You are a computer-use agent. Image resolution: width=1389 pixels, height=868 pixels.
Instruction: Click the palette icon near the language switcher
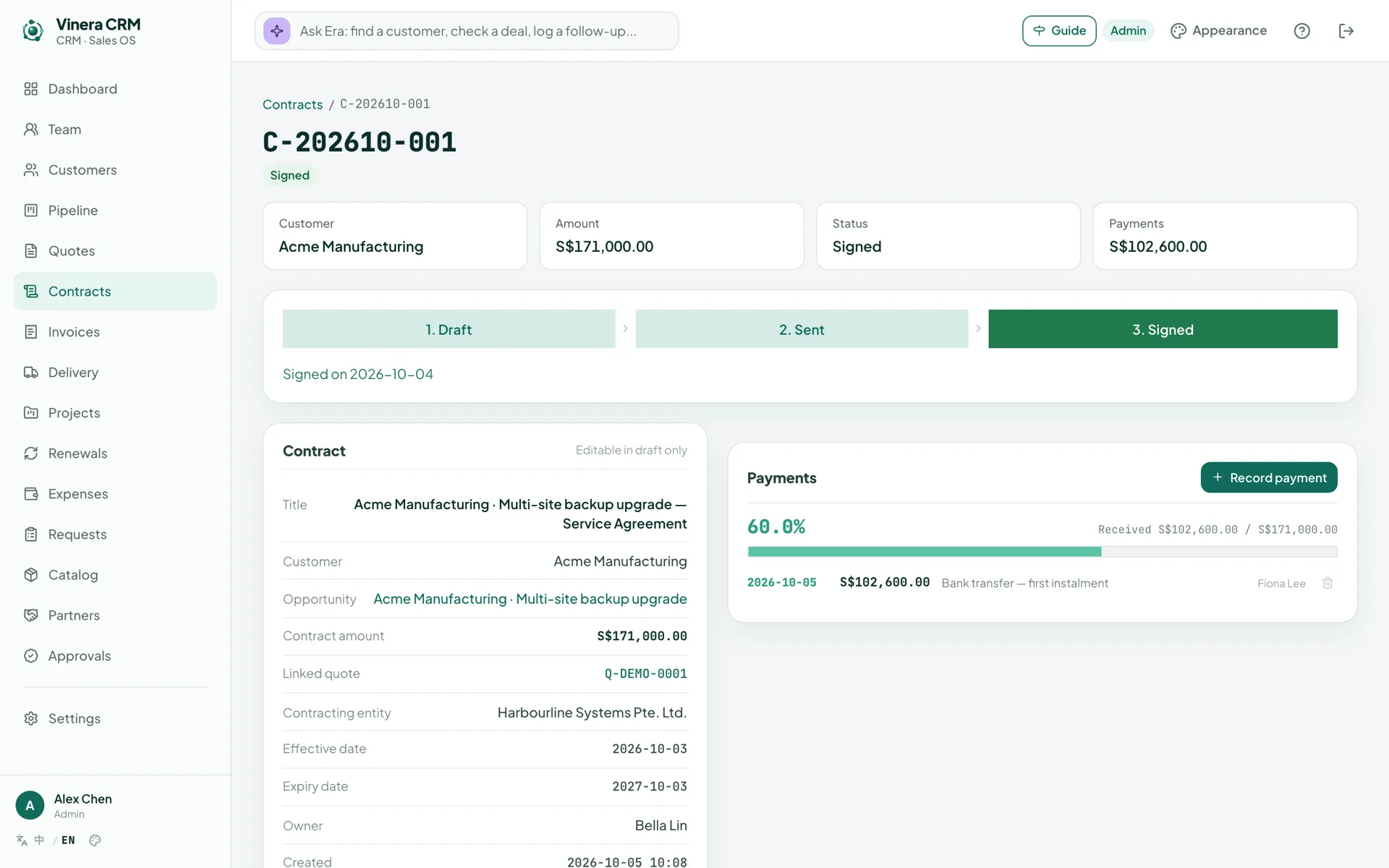pyautogui.click(x=95, y=841)
